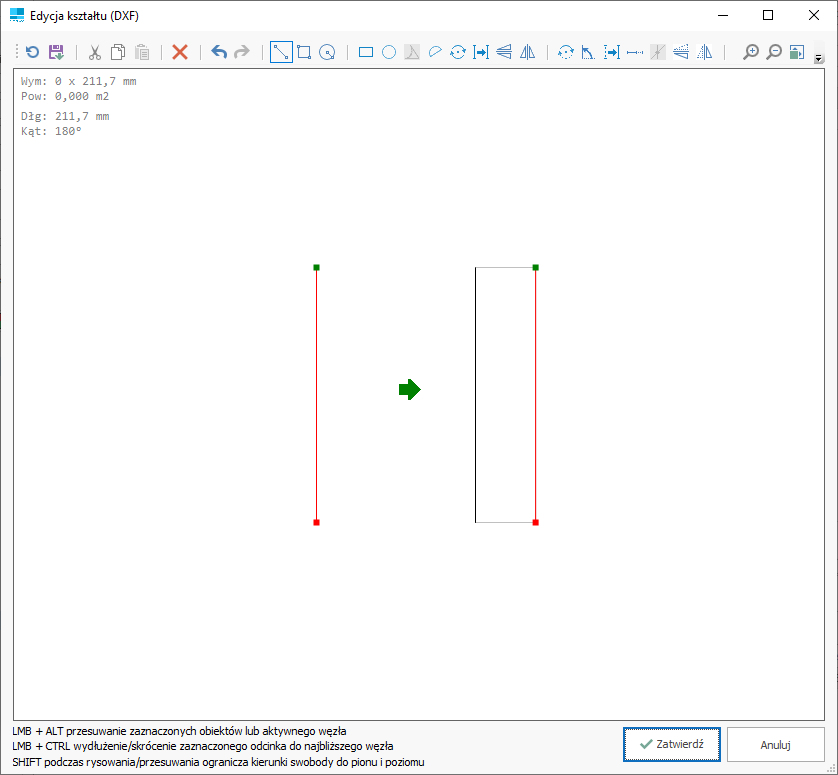Select the circle with nodes tool
The image size is (838, 775).
pyautogui.click(x=327, y=52)
